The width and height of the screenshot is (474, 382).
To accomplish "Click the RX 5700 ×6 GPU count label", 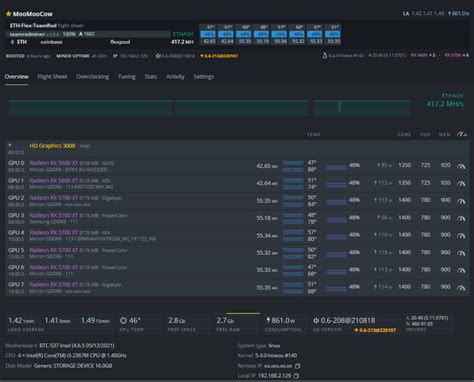I will [x=456, y=55].
